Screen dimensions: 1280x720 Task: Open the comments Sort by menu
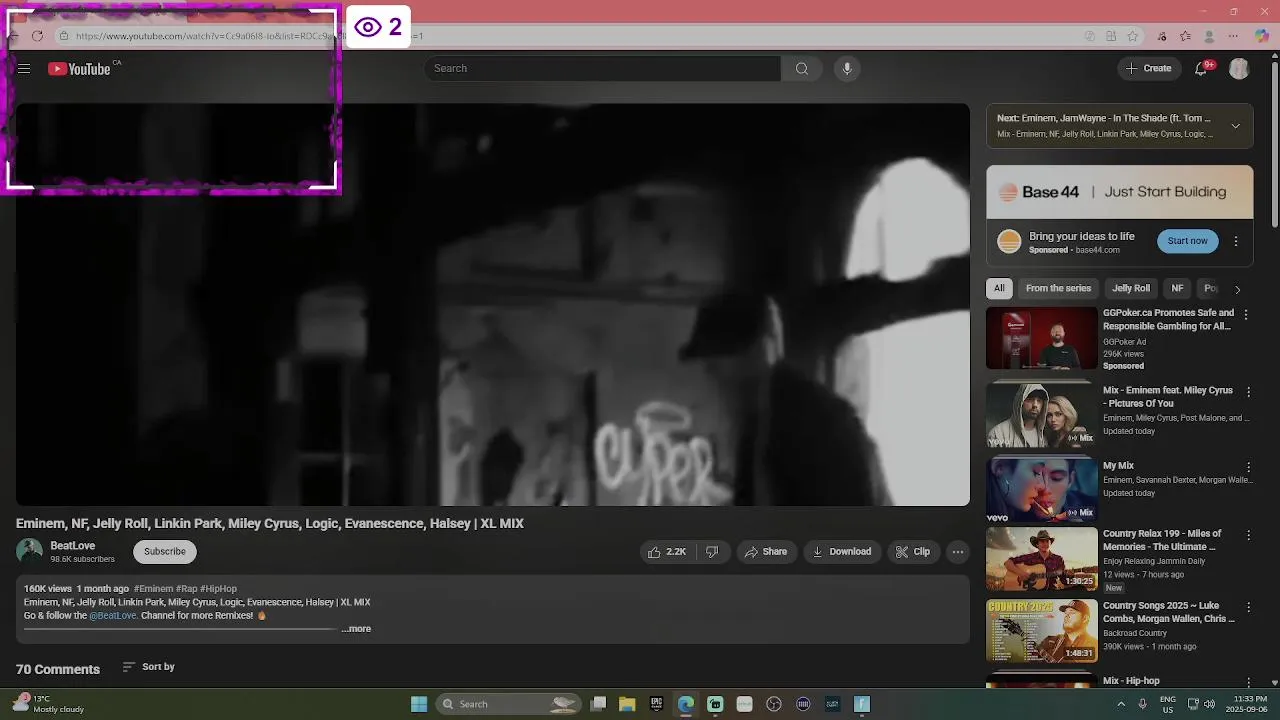pyautogui.click(x=148, y=667)
